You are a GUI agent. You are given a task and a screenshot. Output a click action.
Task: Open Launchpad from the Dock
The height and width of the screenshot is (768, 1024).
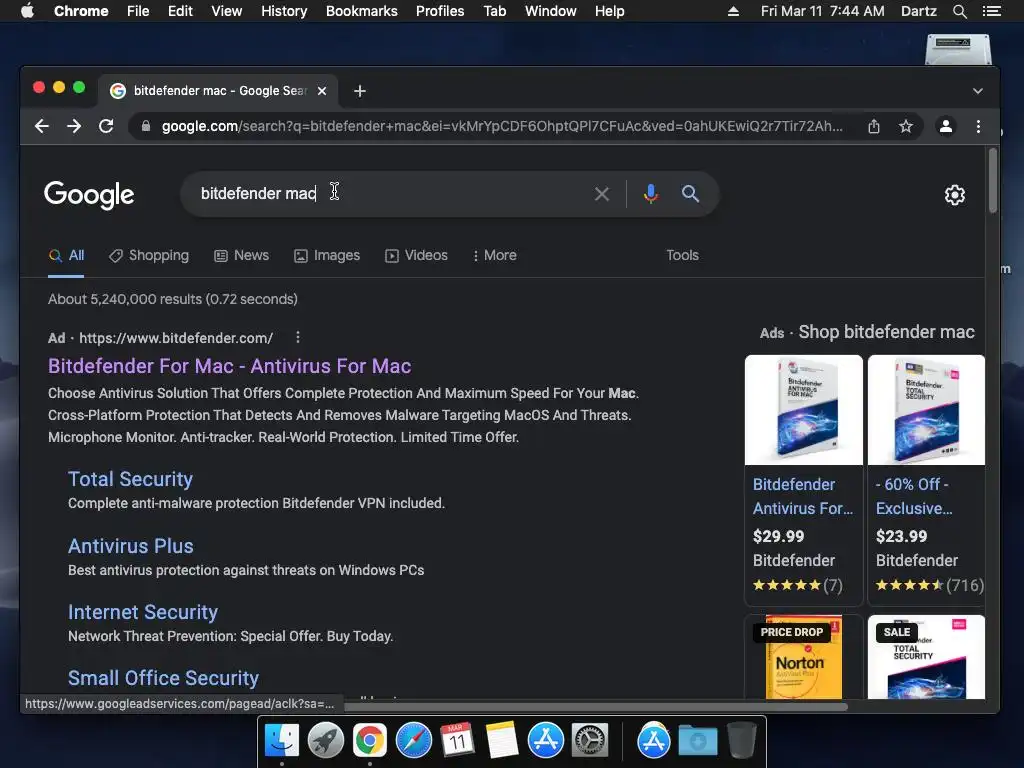326,741
